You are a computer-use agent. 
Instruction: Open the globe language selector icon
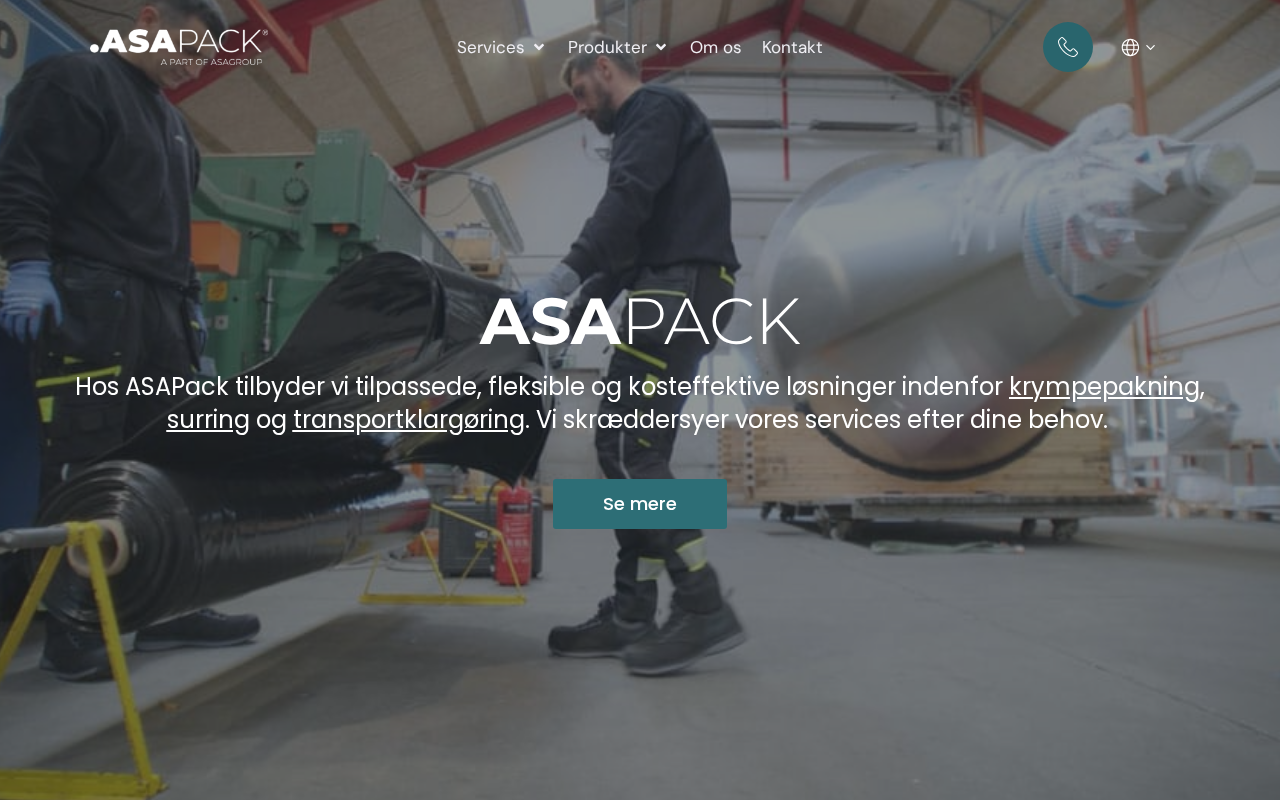1131,47
